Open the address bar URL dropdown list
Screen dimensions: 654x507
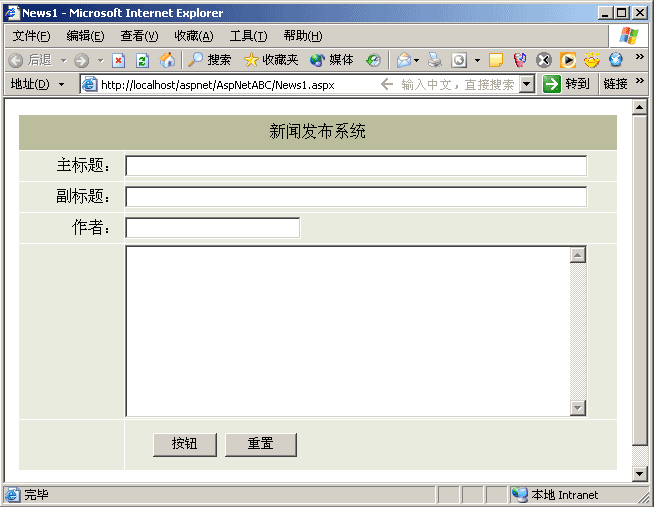[527, 84]
